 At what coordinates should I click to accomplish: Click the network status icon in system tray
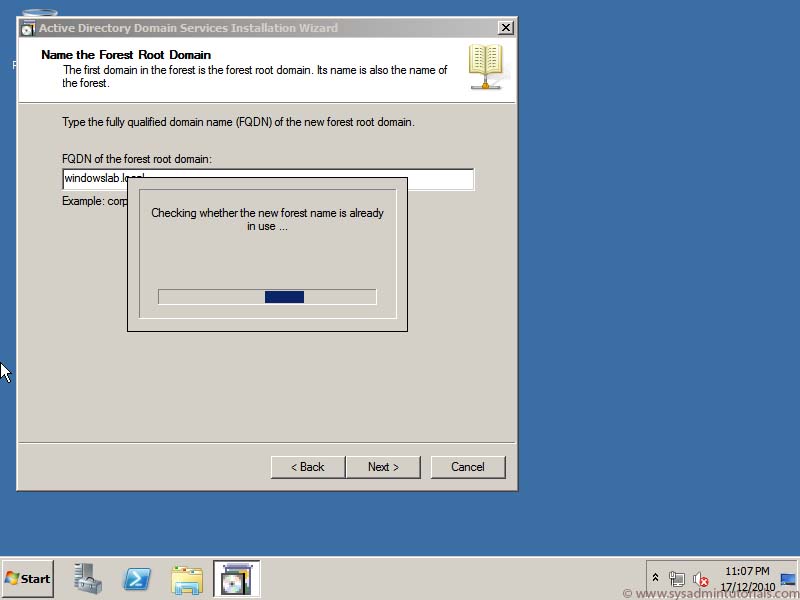(678, 578)
